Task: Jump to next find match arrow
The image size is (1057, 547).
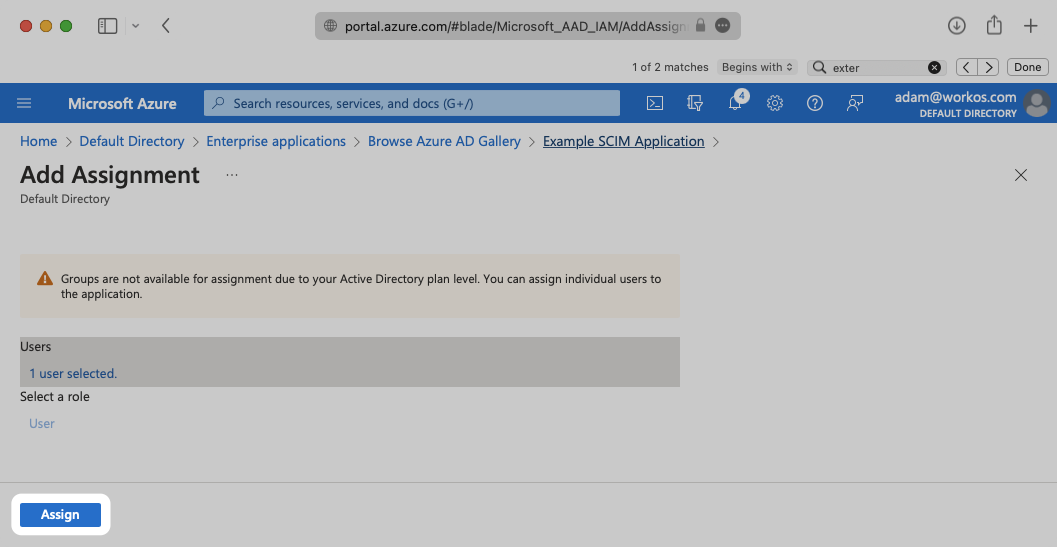Action: click(989, 67)
